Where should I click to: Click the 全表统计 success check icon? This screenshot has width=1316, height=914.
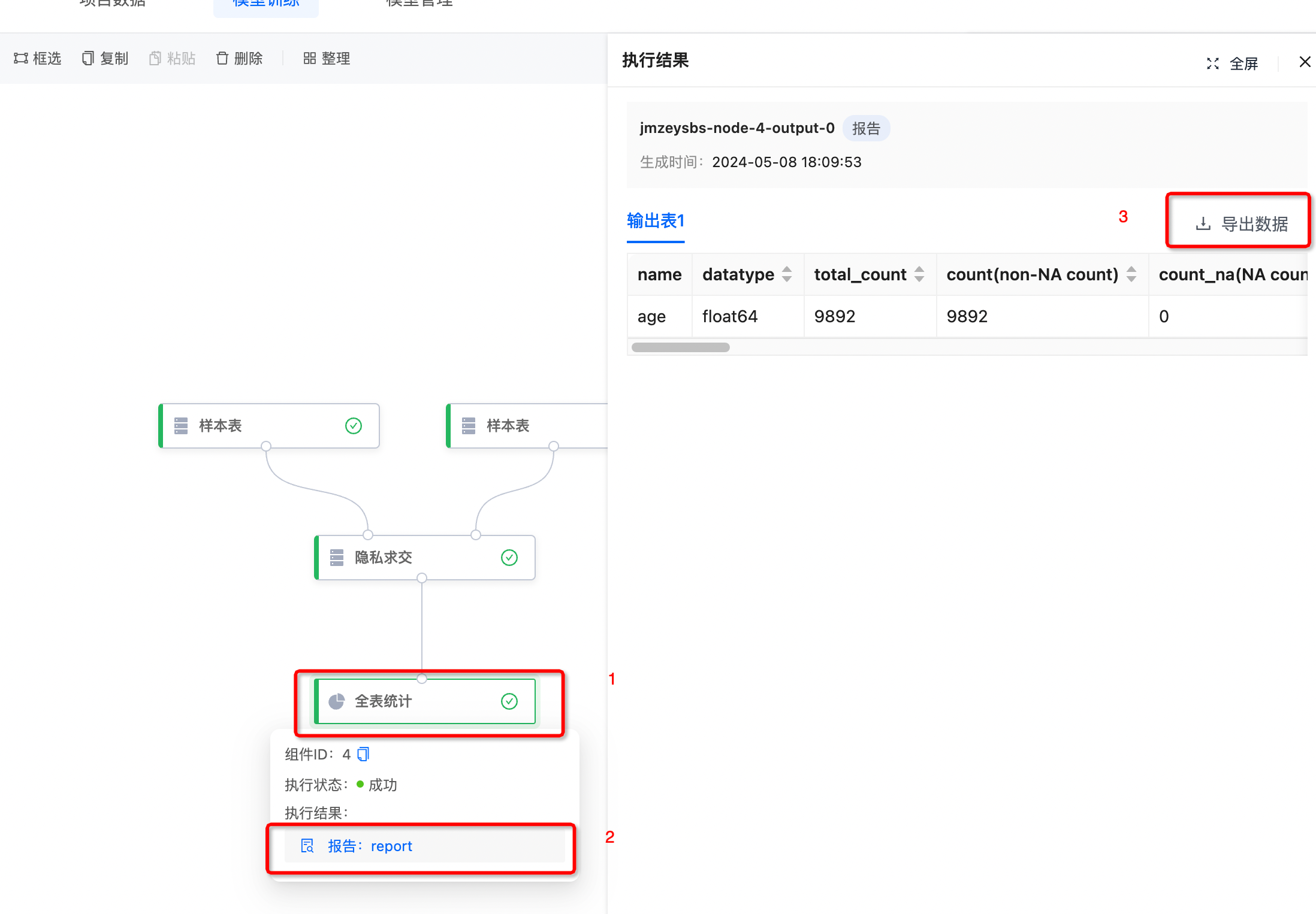[x=509, y=701]
